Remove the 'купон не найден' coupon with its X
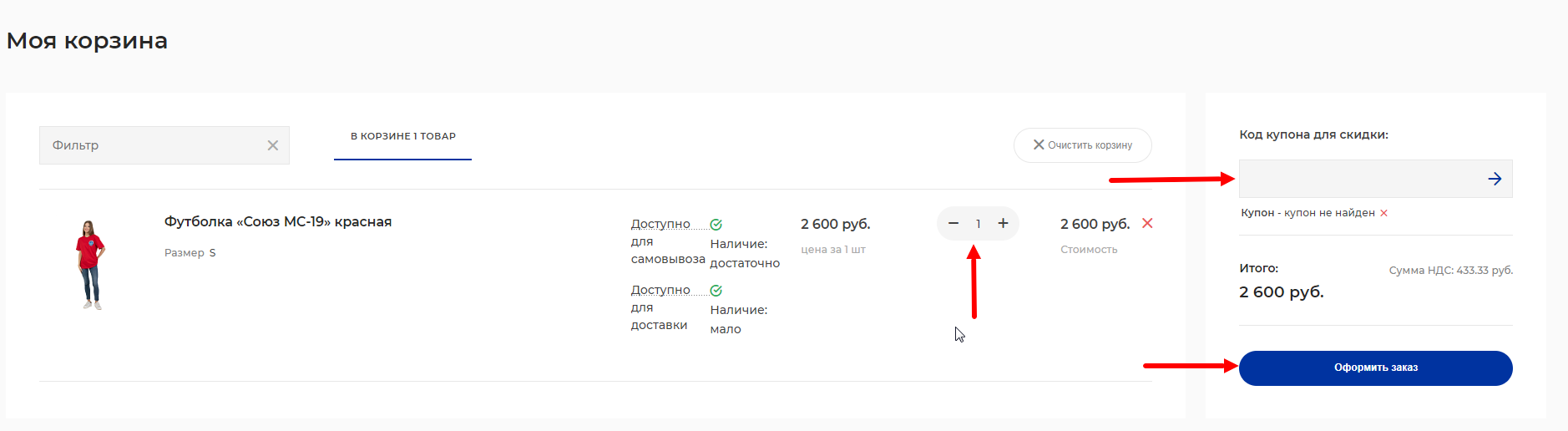This screenshot has width=1568, height=431. point(1383,213)
